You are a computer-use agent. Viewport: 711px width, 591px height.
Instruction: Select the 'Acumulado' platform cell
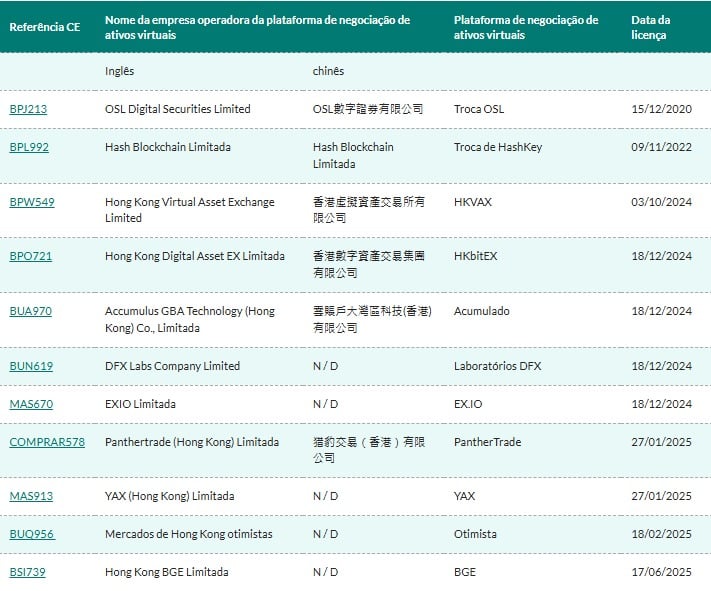pos(482,311)
